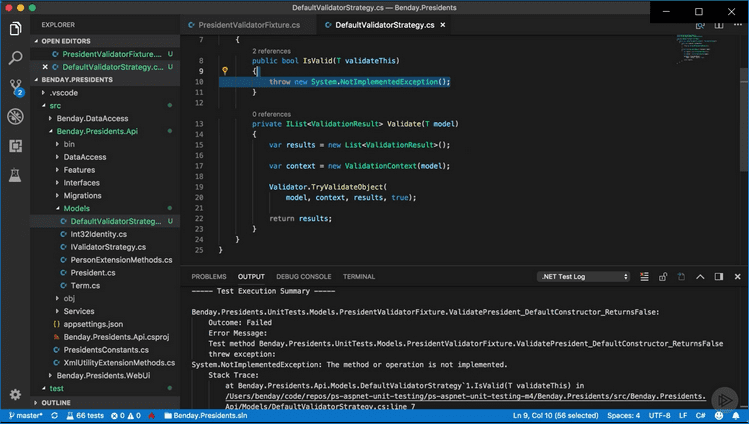This screenshot has width=749, height=424.
Task: Clear the output panel log
Action: 644,276
